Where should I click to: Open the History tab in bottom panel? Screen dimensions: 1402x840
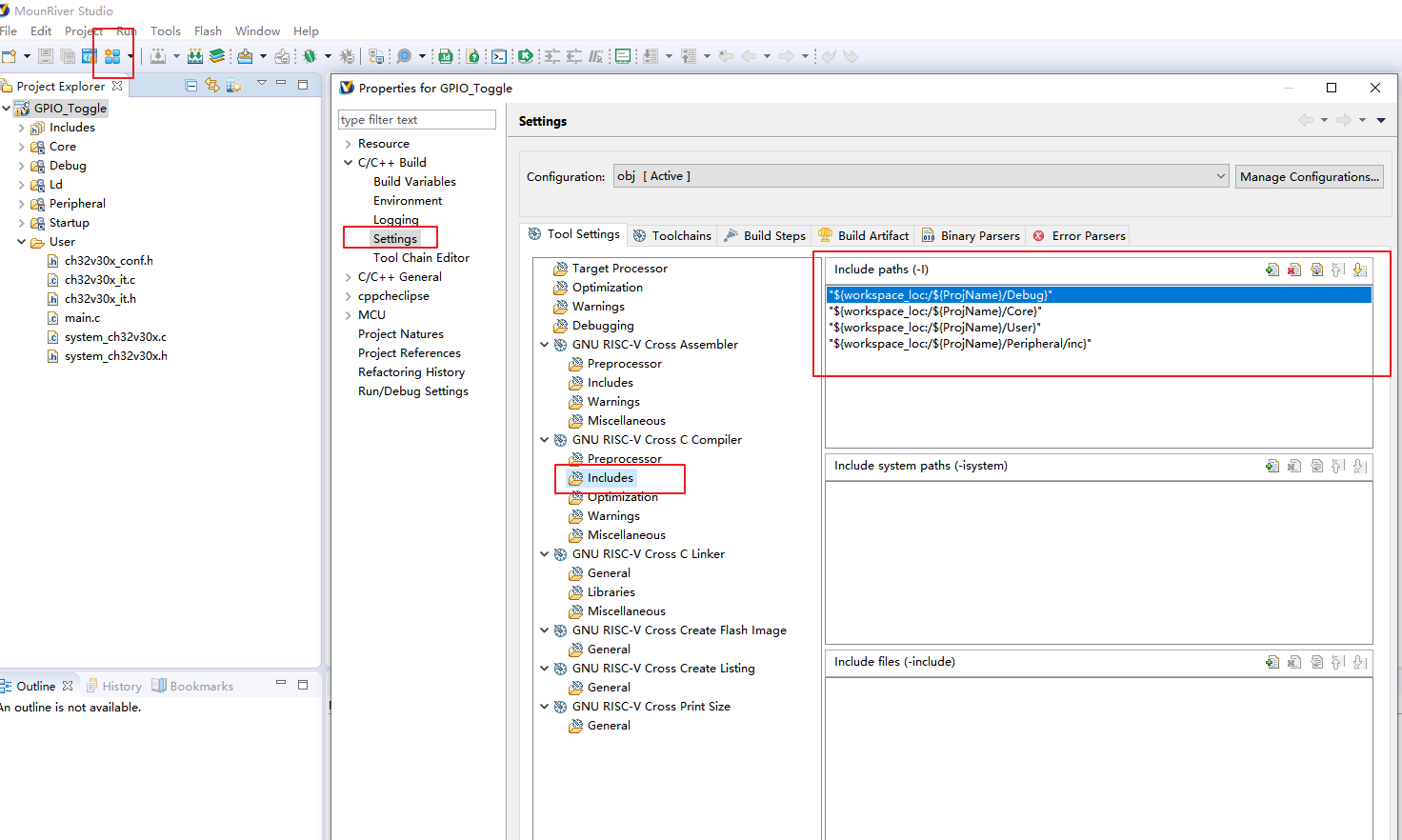pos(114,686)
